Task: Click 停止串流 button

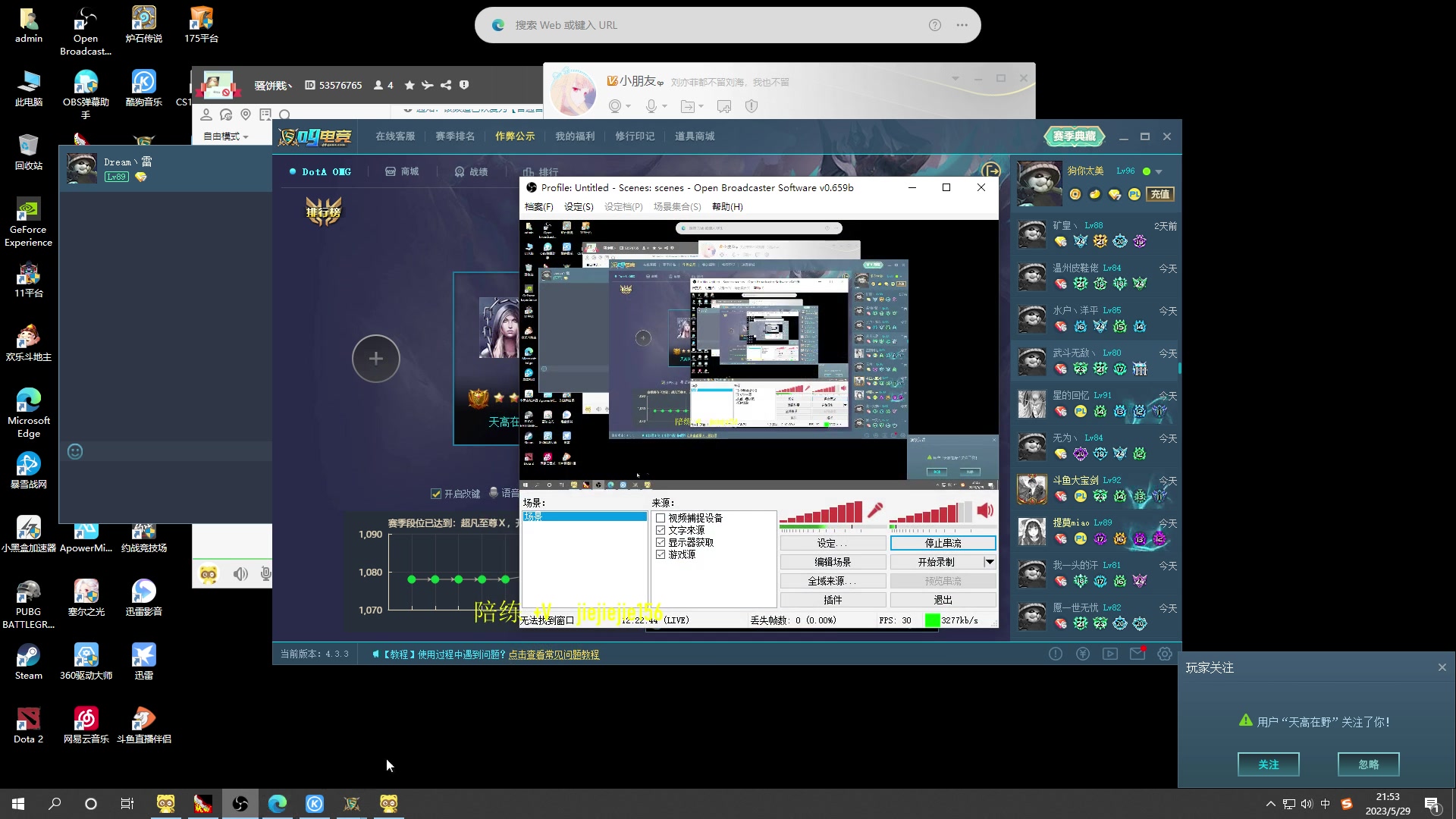Action: pyautogui.click(x=943, y=543)
